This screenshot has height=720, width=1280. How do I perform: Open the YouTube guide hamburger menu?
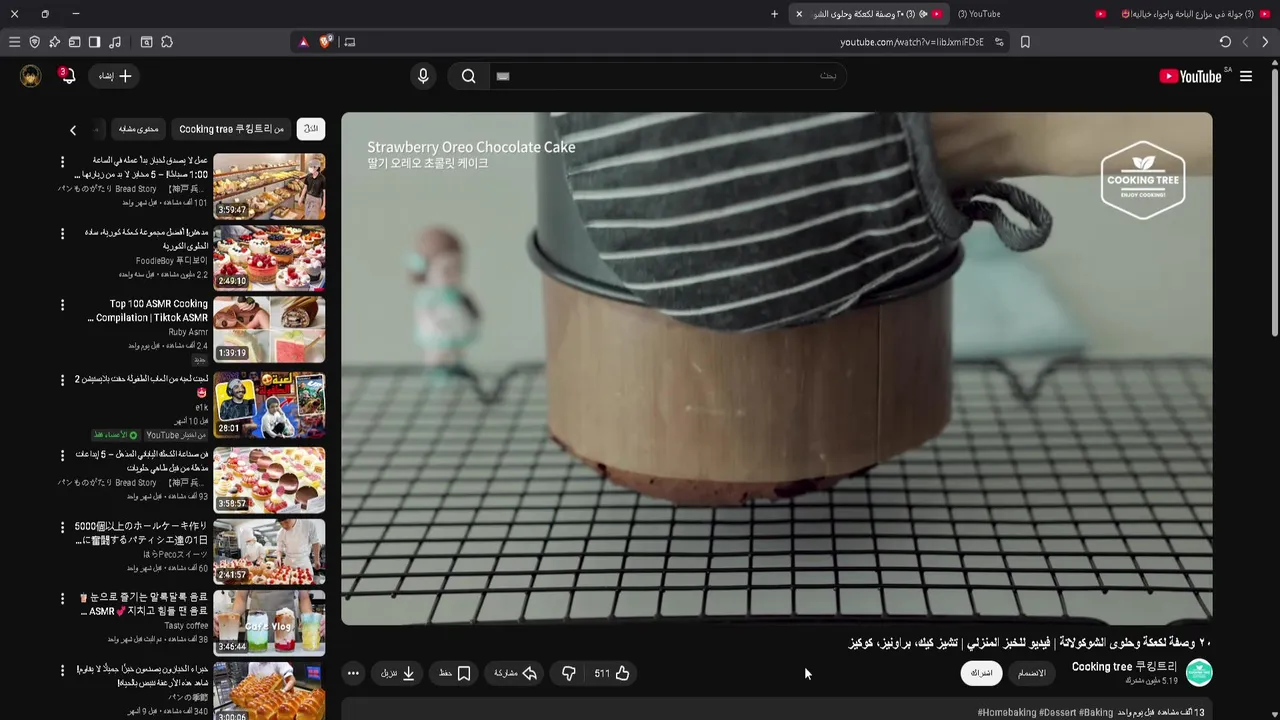tap(1246, 76)
